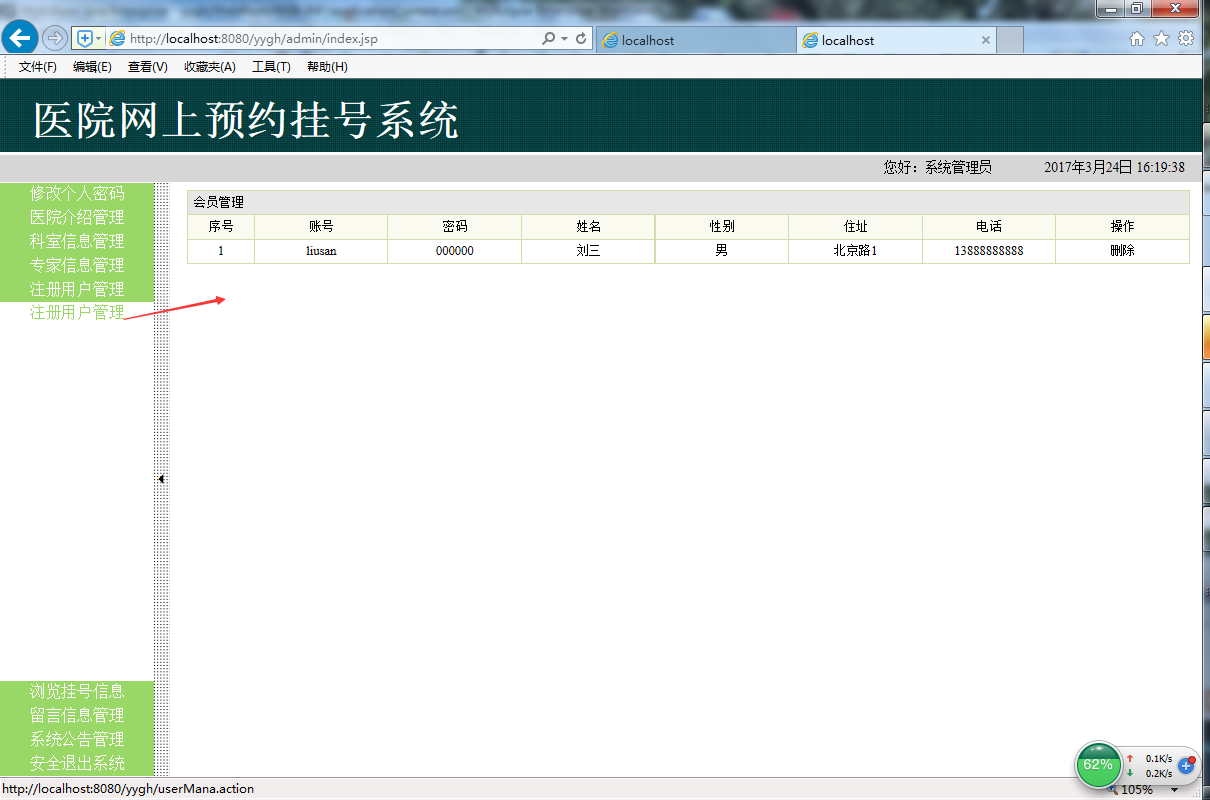Click the blue plus icon on speed widget
The height and width of the screenshot is (800, 1210).
pyautogui.click(x=1187, y=765)
